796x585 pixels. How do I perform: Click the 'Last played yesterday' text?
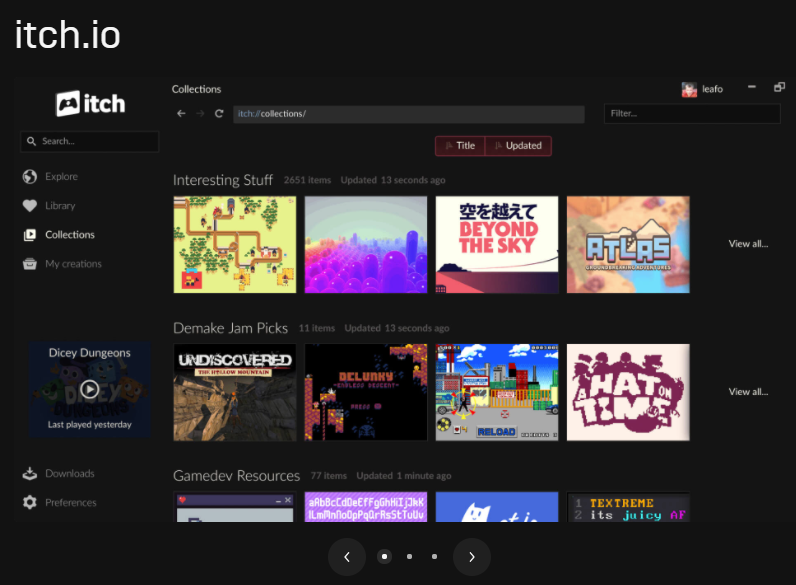click(x=90, y=425)
